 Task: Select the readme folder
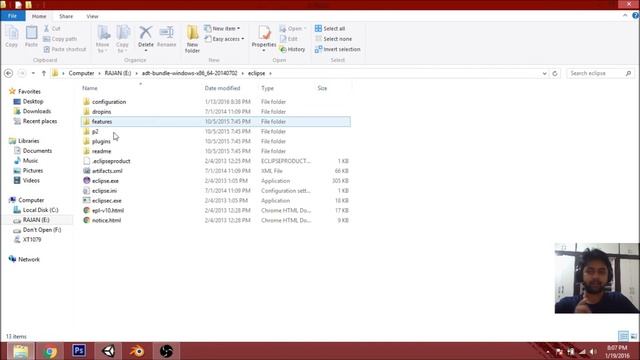[216, 151]
